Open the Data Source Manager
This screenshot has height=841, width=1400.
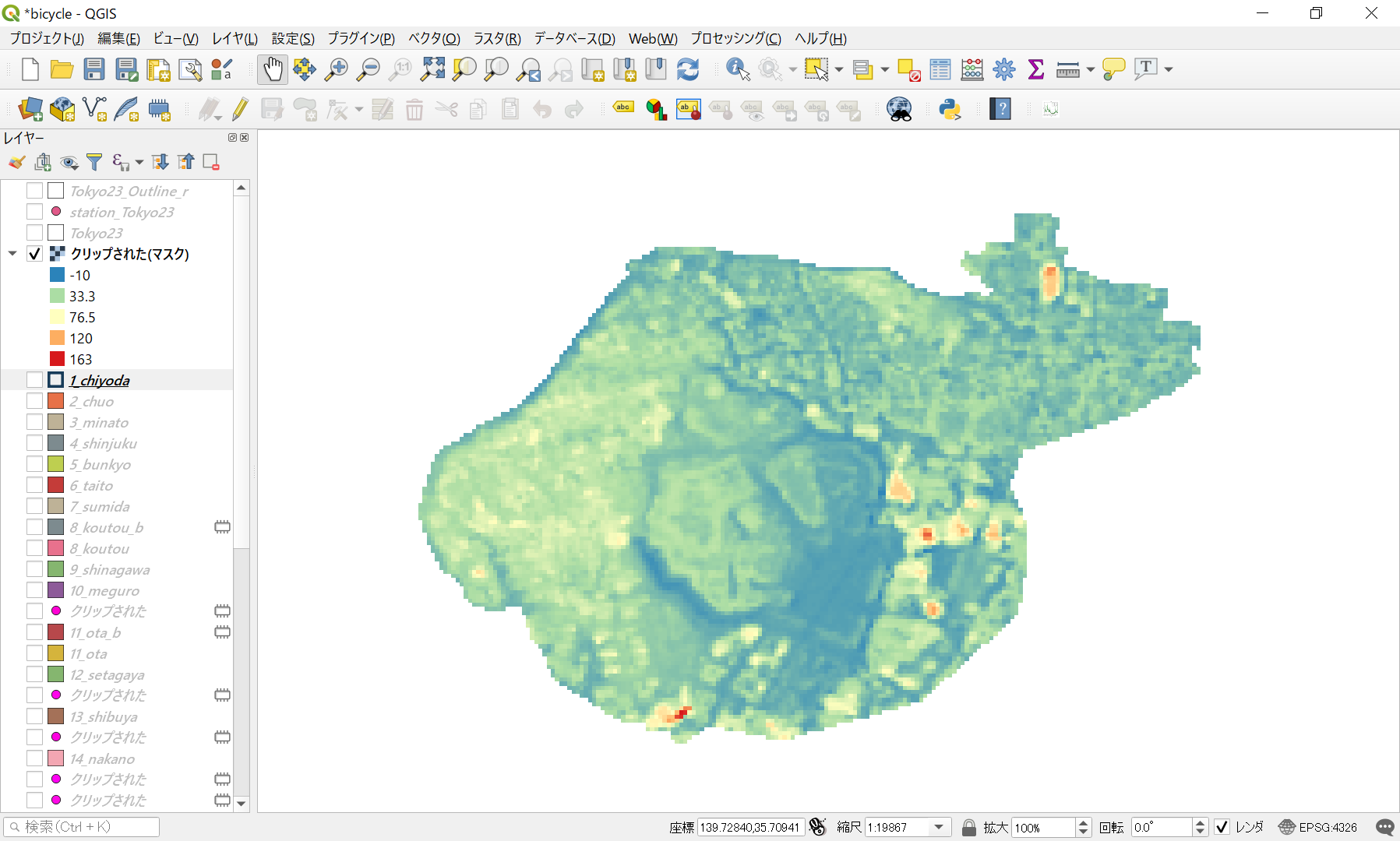click(30, 109)
